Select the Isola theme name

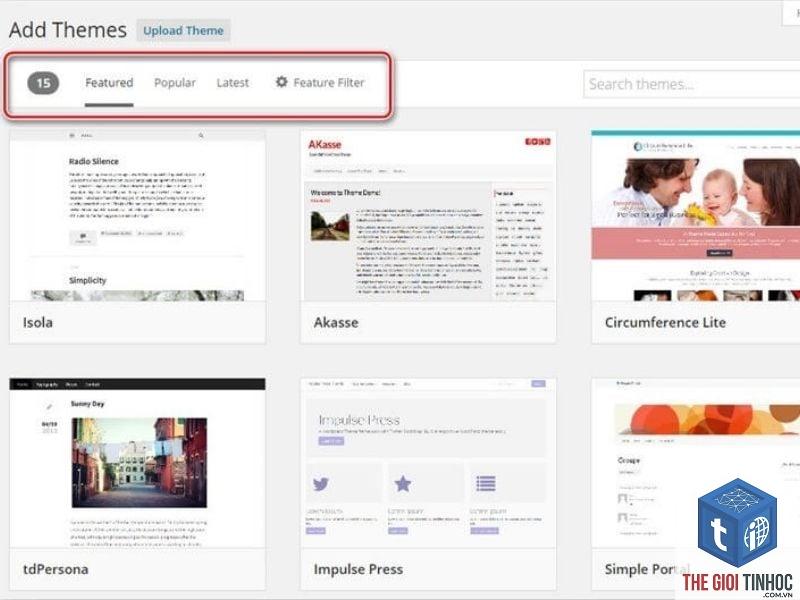38,322
